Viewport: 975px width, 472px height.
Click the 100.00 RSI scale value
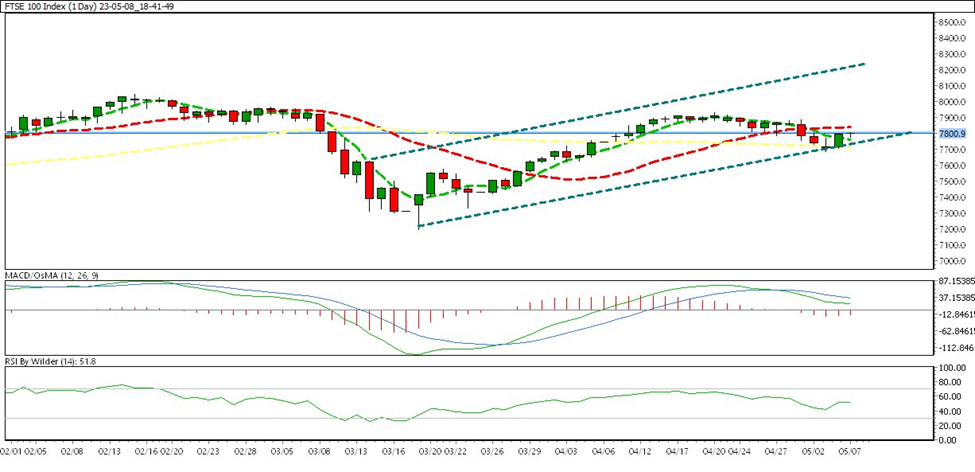click(952, 368)
